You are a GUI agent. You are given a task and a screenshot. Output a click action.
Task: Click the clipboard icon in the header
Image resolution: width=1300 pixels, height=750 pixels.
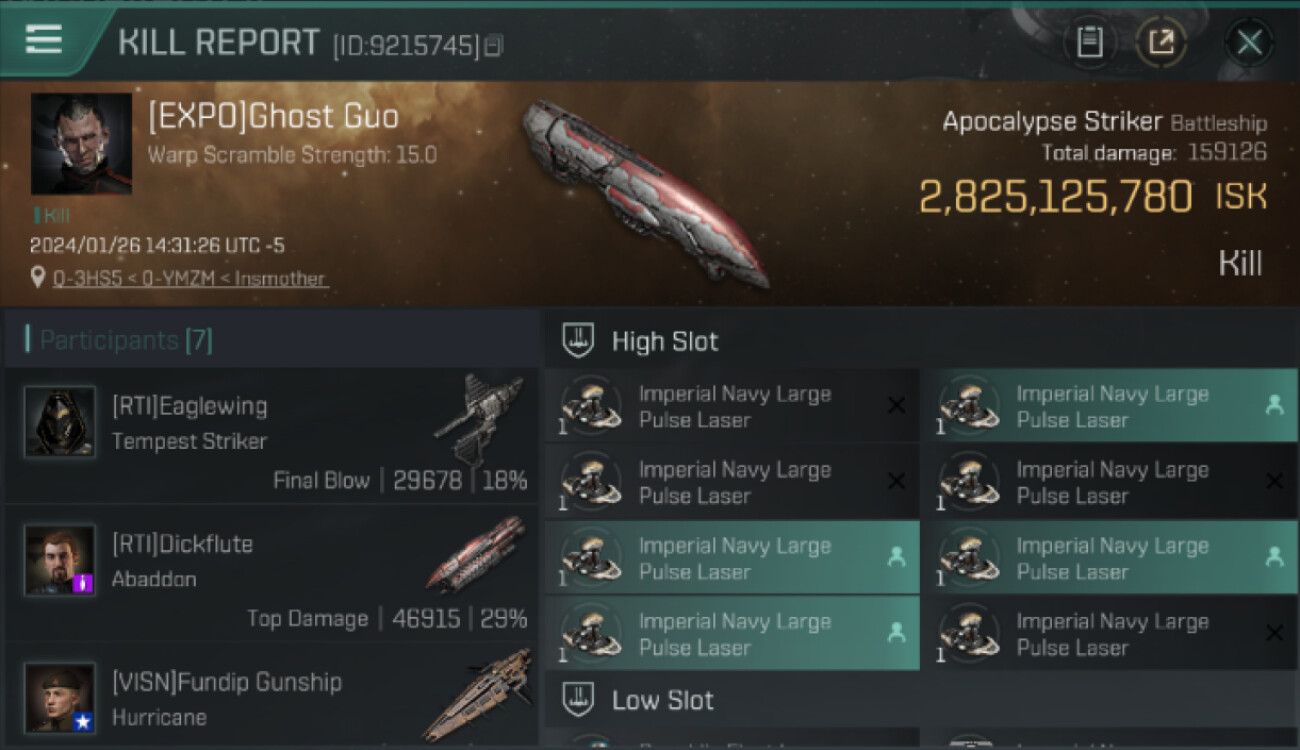(1089, 42)
